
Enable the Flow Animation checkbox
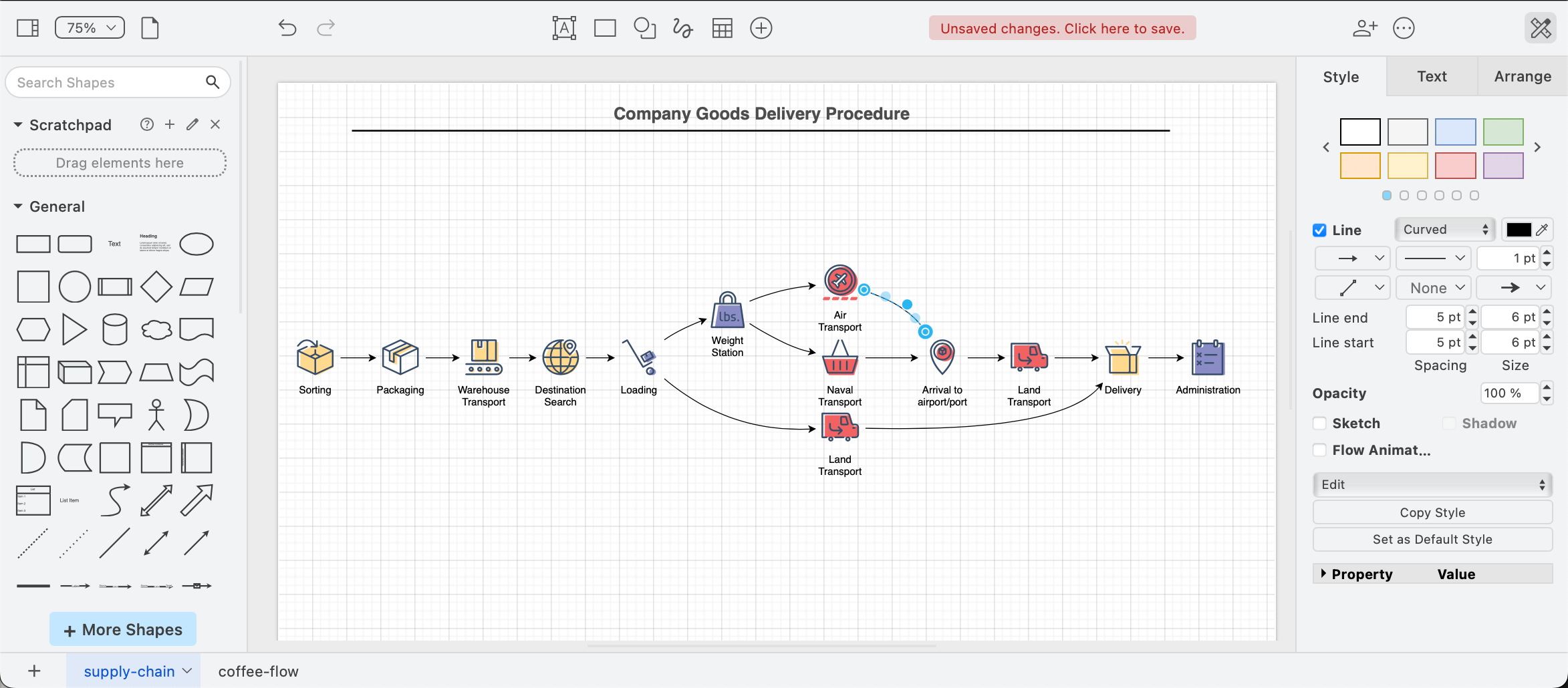pos(1319,450)
